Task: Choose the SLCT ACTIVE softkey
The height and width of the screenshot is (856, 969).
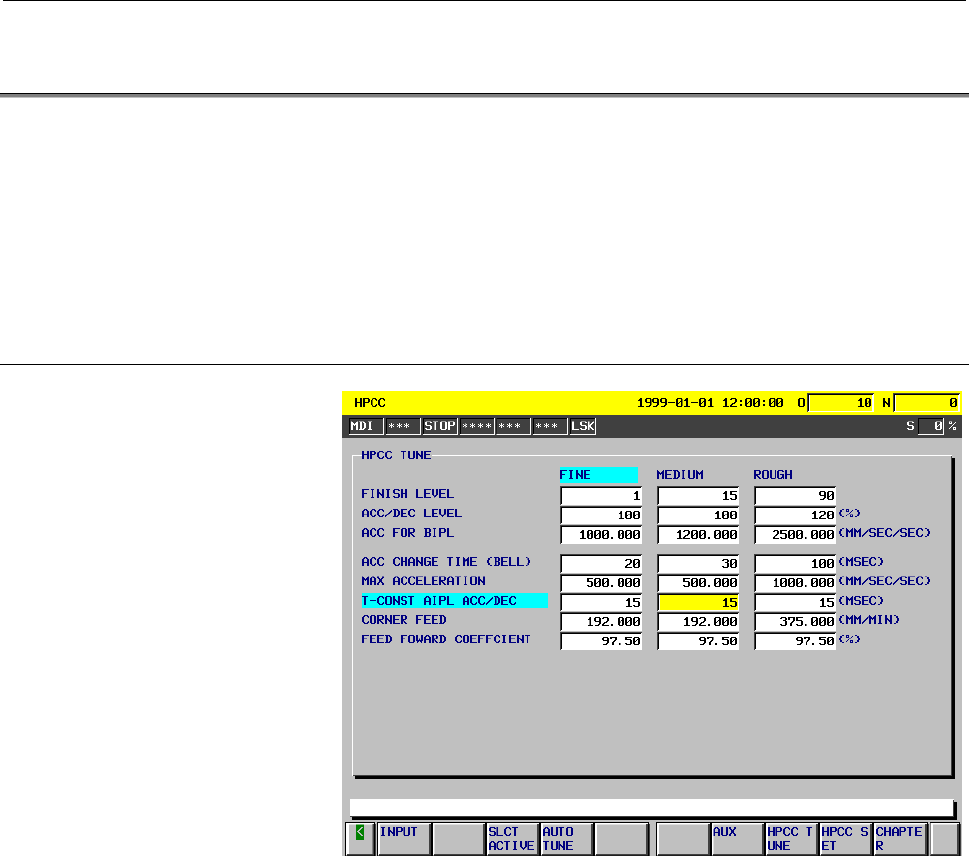Action: 512,839
